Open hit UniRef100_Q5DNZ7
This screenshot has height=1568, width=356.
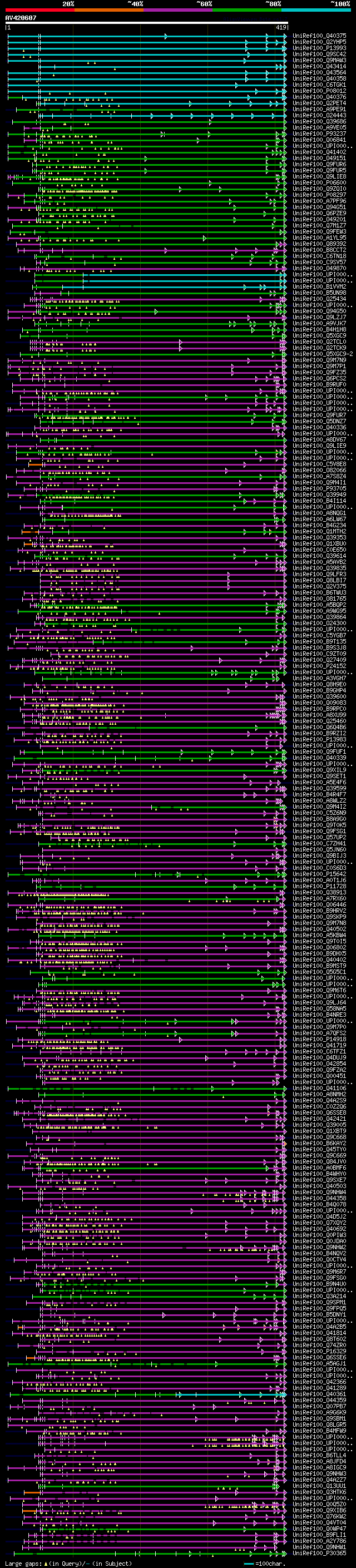(319, 421)
